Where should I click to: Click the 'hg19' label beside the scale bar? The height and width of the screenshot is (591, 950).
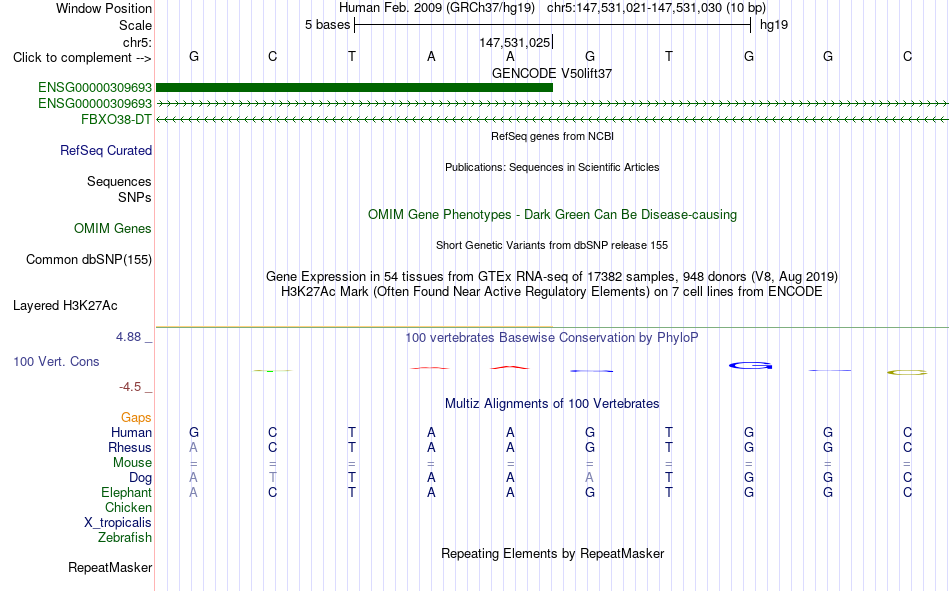tap(774, 25)
